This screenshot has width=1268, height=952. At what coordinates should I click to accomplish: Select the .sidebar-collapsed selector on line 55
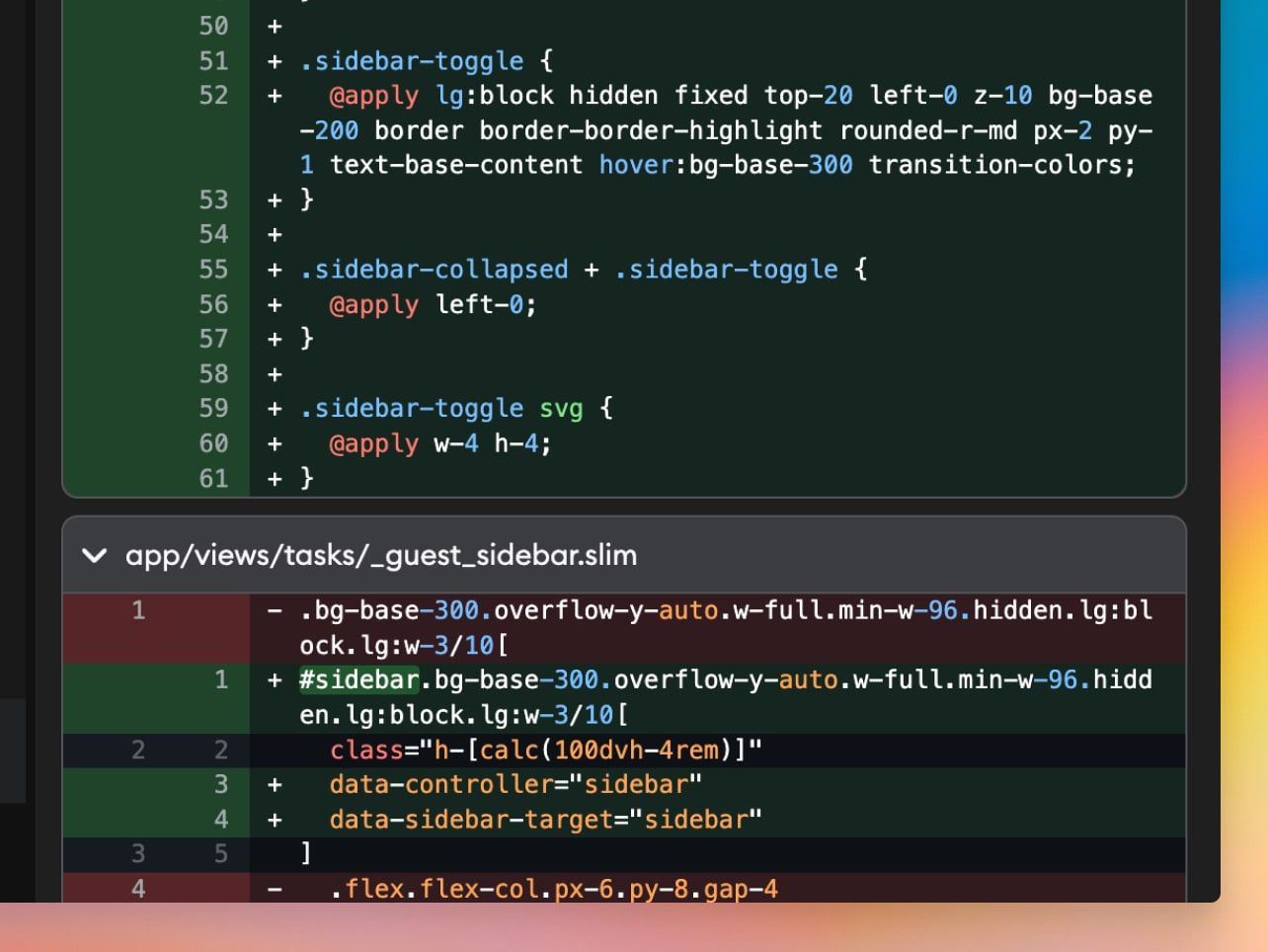point(434,269)
